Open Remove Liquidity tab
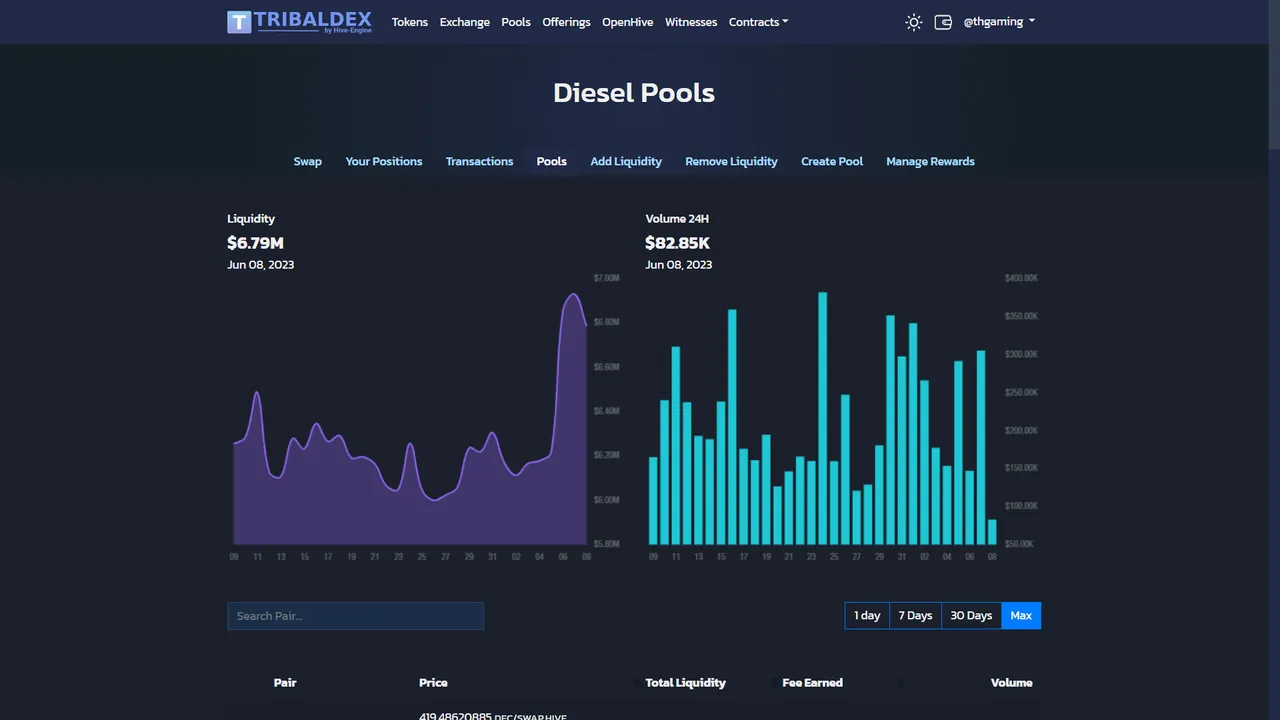This screenshot has width=1280, height=720. pyautogui.click(x=731, y=161)
